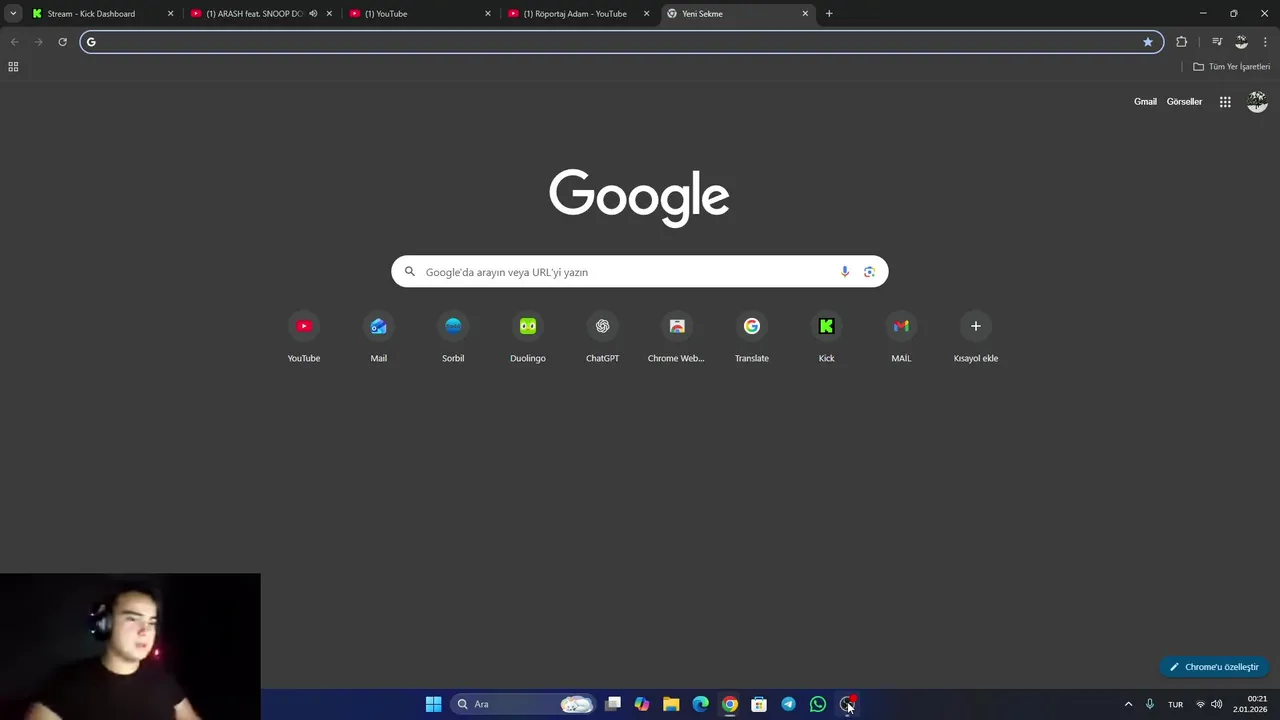Click the Chrome'u özelleştir button
This screenshot has height=720, width=1280.
[x=1214, y=667]
